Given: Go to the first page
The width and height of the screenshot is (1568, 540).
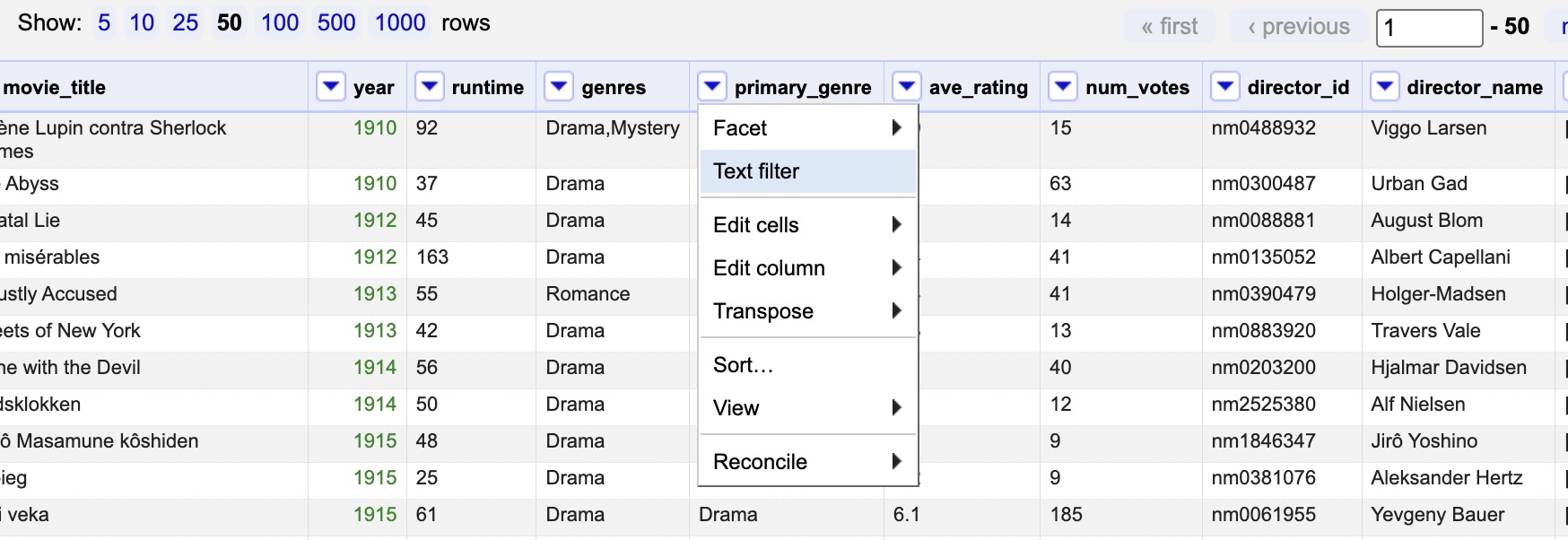Looking at the screenshot, I should [x=1169, y=27].
